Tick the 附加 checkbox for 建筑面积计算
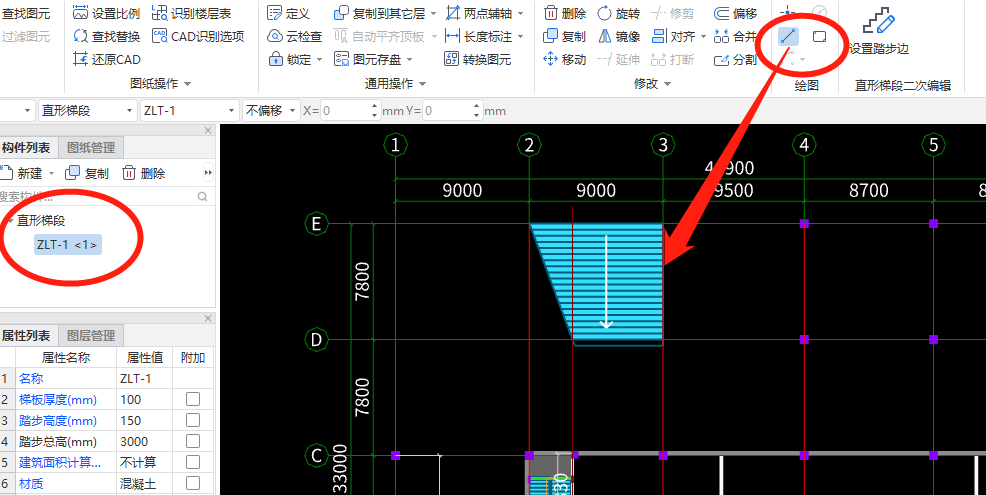 [193, 462]
